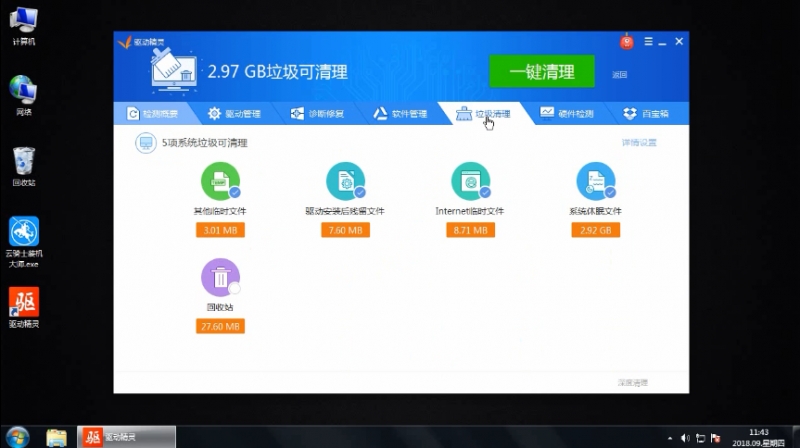Click the 其他临时文件 green icon
This screenshot has height=448, width=800.
click(x=220, y=181)
